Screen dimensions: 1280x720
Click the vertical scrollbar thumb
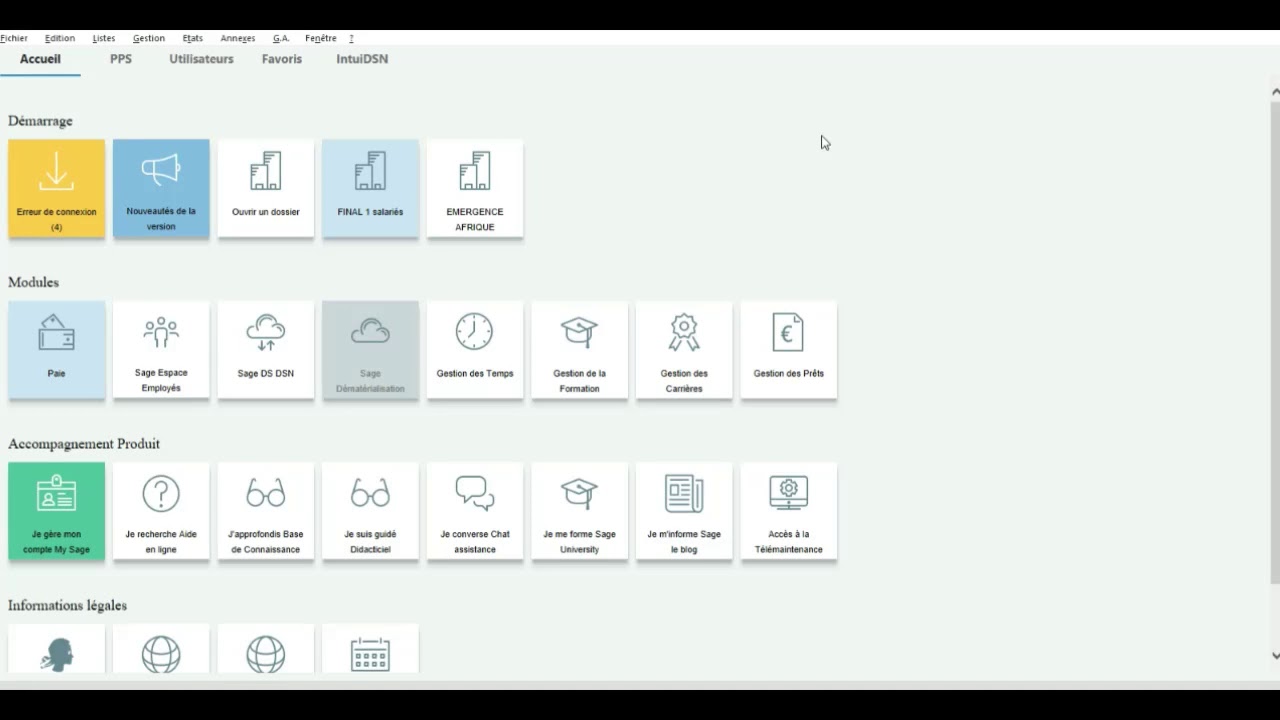click(1275, 342)
